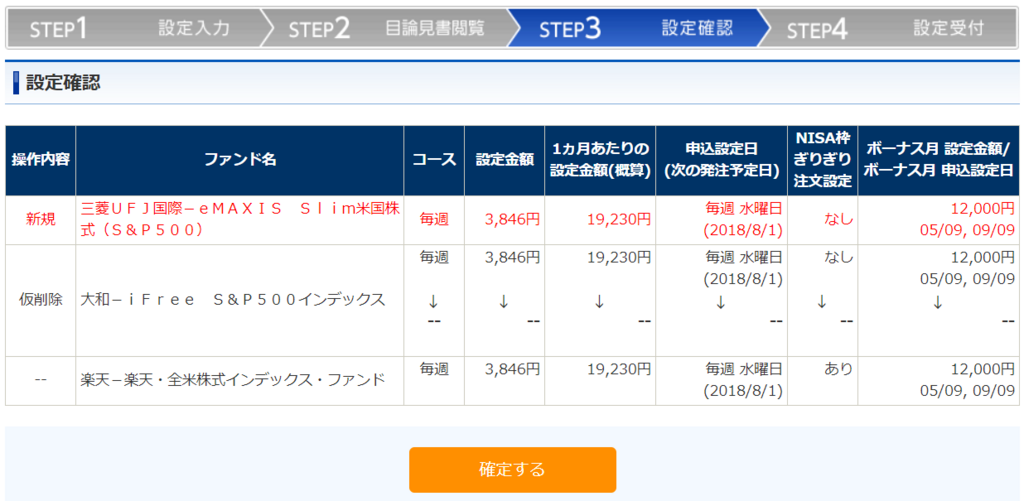Select STEP4 設定受付 step
This screenshot has width=1024, height=501.
click(887, 29)
